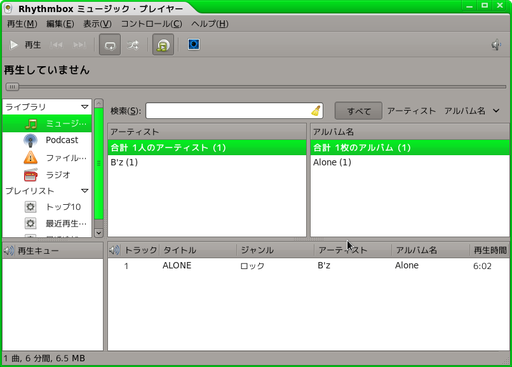
Task: Click the status bar 1 曲, 6 分間, 6.5 MB
Action: [44, 358]
